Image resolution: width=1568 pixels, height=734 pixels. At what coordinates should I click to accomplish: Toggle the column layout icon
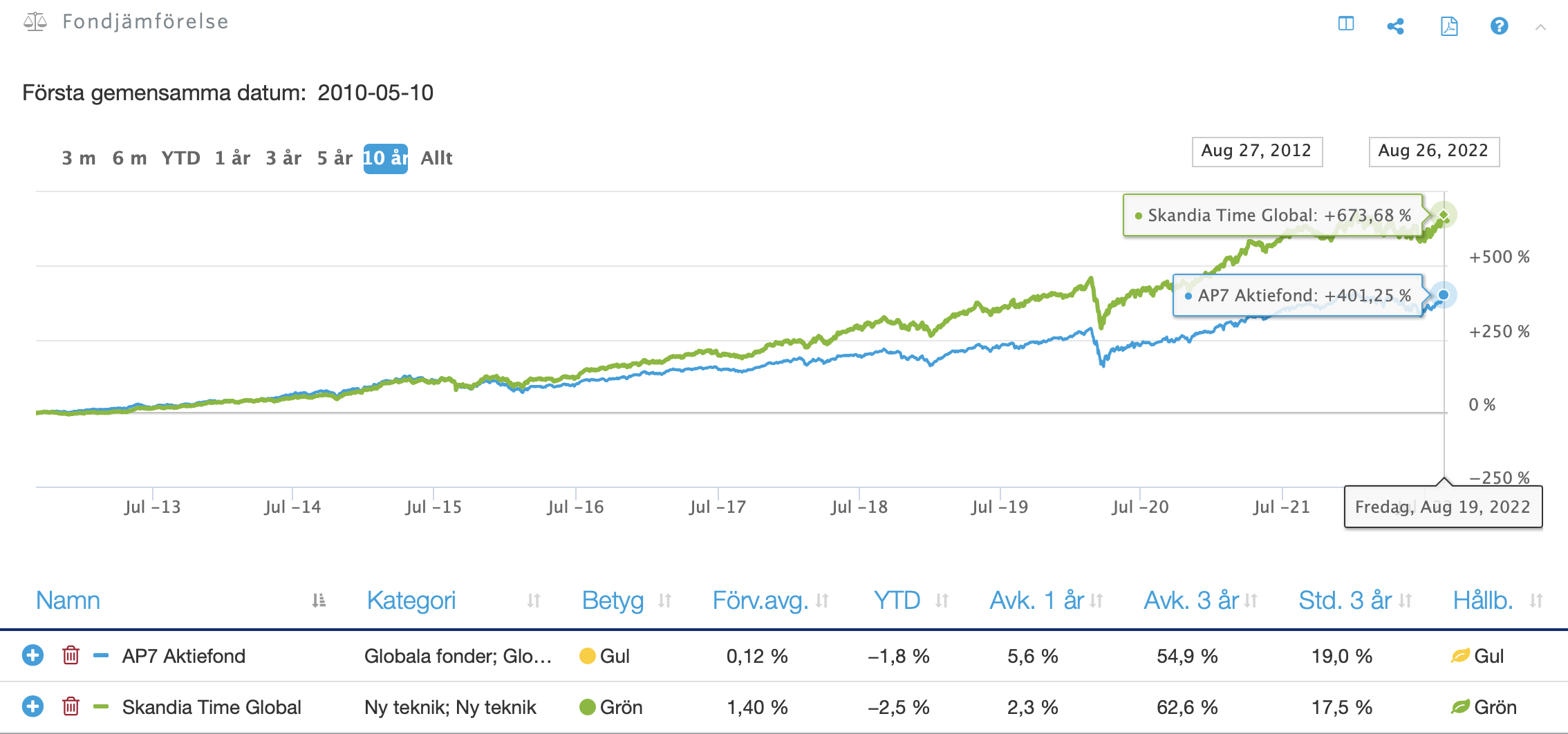point(1345,23)
